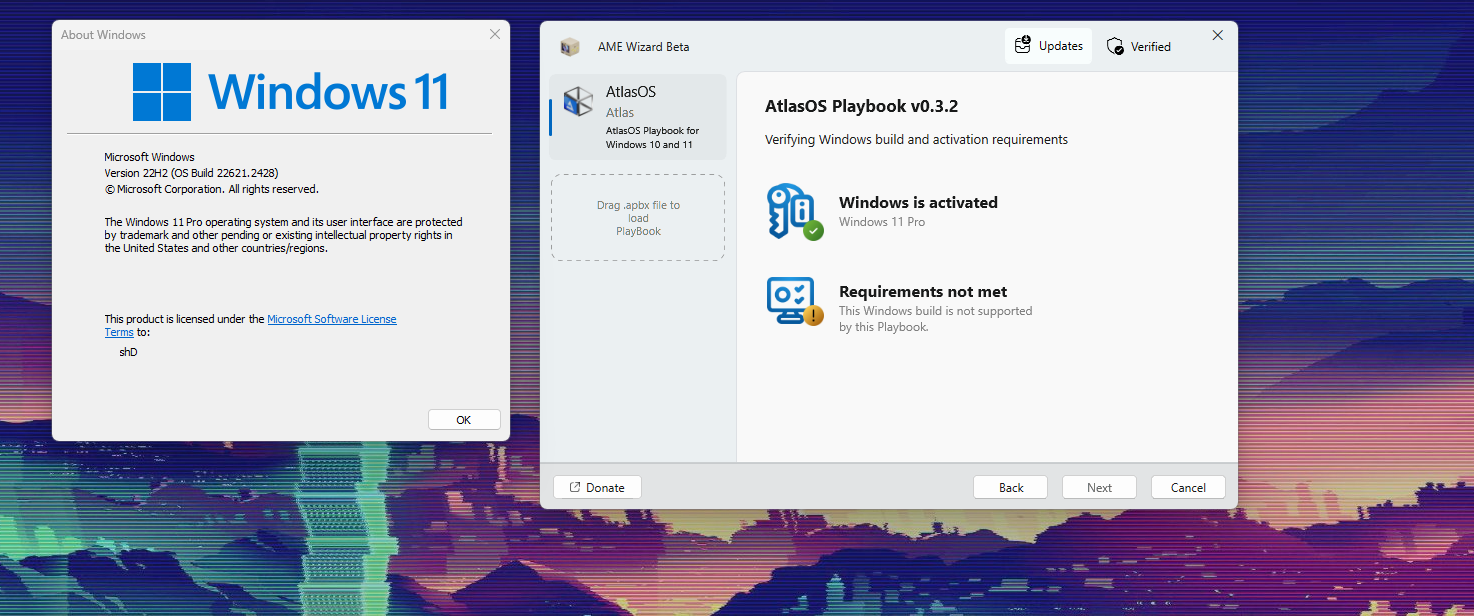
Task: Click the 'AME Wizard Beta' title text
Action: [643, 47]
